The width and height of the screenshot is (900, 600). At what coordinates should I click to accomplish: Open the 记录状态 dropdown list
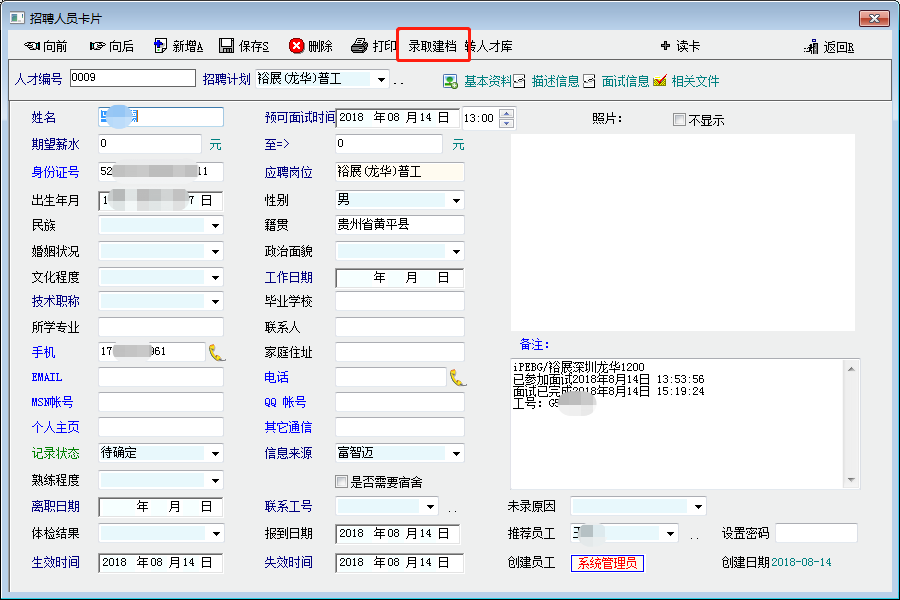coord(216,454)
